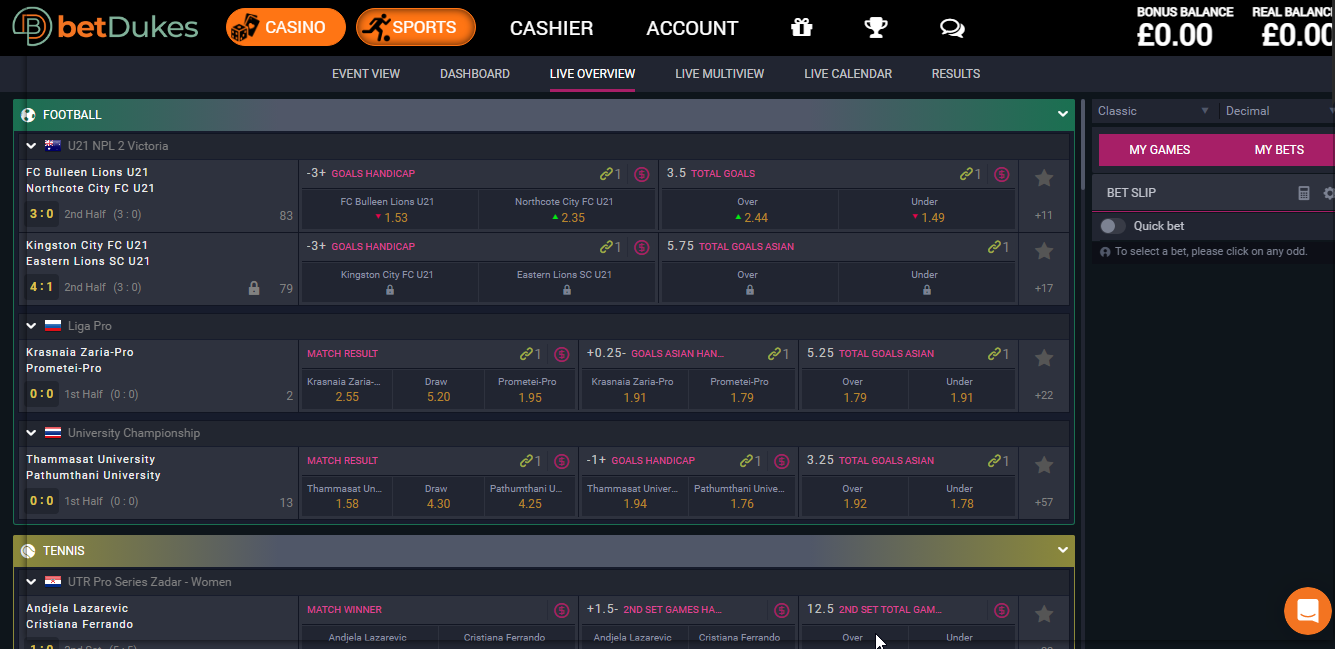This screenshot has height=649, width=1335.
Task: Click cash-out icon on 3.5 Total Goals
Action: pos(1002,174)
